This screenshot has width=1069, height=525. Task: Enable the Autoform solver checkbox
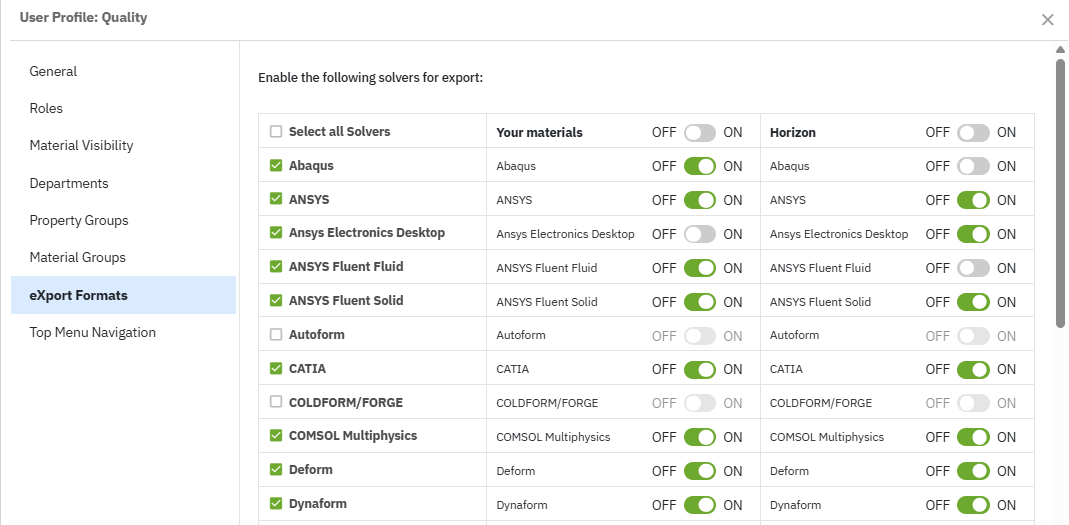pos(276,335)
